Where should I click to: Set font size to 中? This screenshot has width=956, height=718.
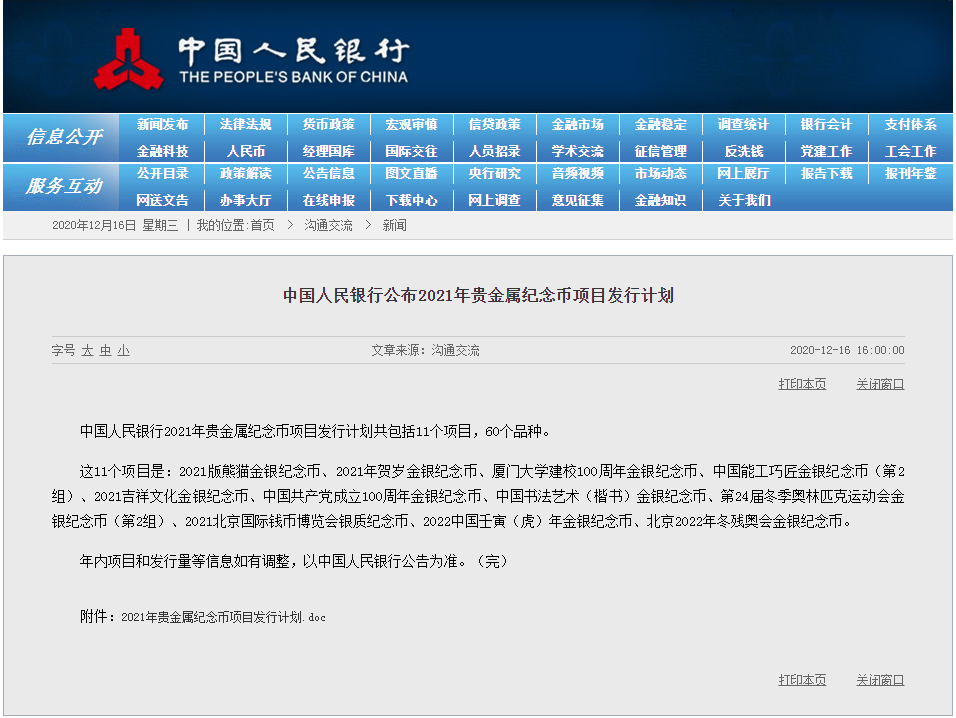(x=105, y=350)
